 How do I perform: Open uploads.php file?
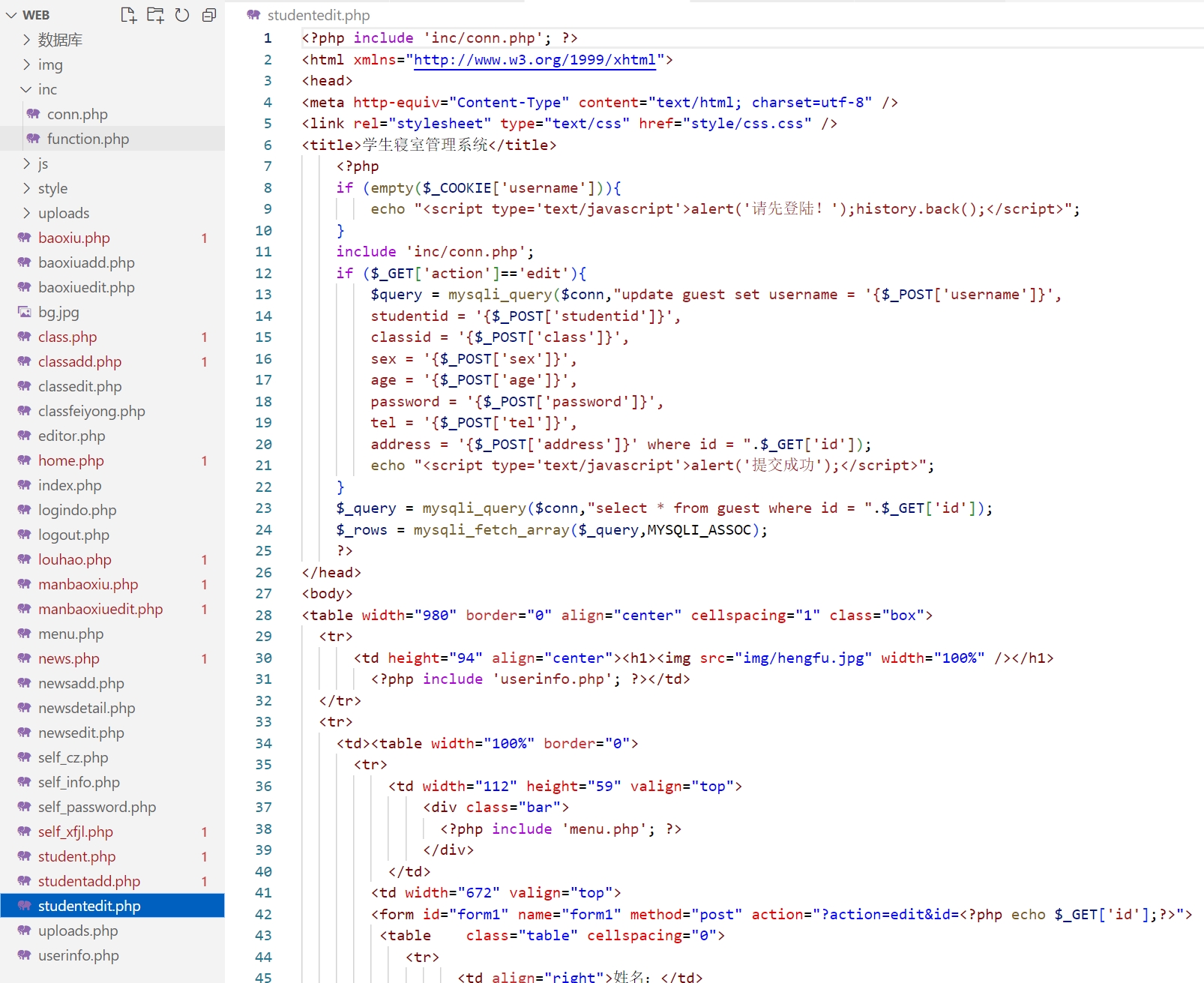(112, 931)
